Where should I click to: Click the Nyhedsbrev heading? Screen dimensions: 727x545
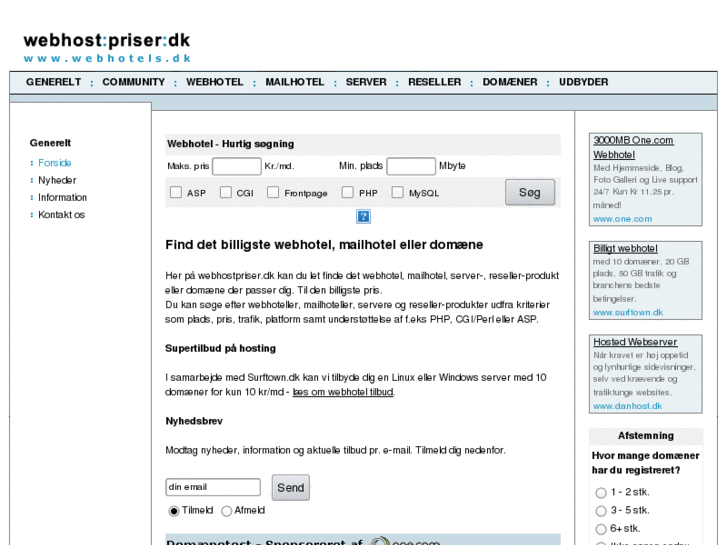click(x=194, y=421)
